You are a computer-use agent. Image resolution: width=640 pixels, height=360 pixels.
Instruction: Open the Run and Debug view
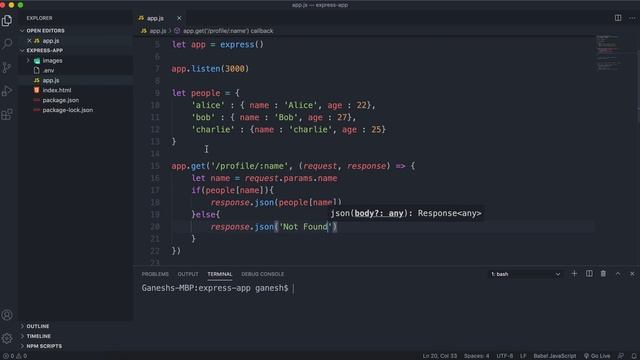click(7, 91)
